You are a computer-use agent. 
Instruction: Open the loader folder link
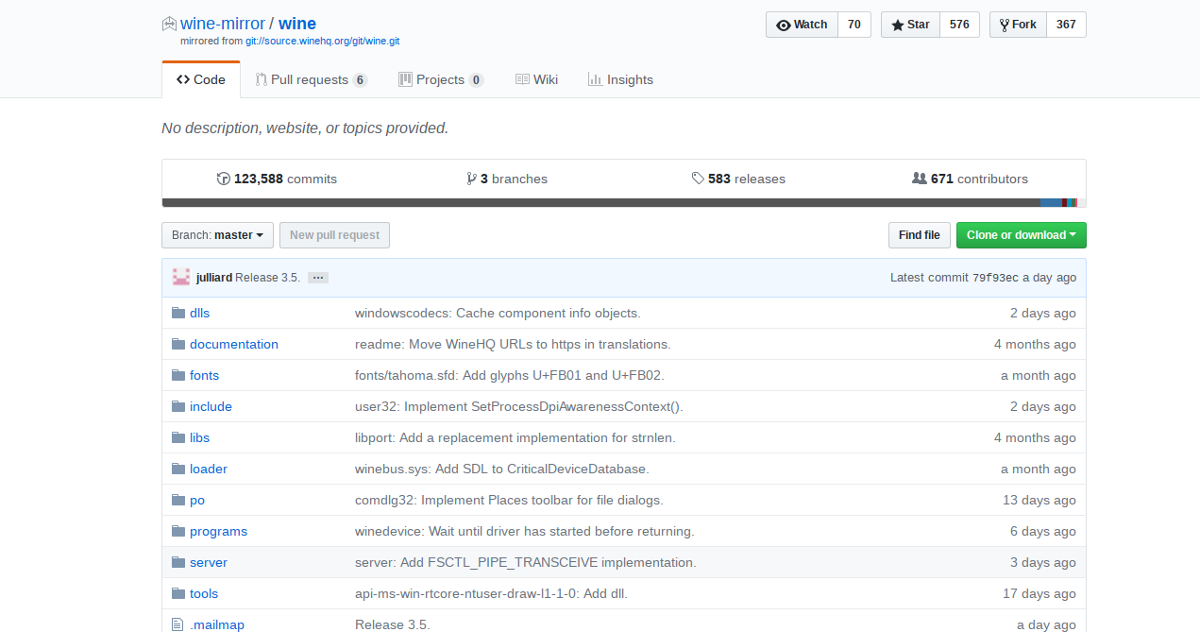209,468
